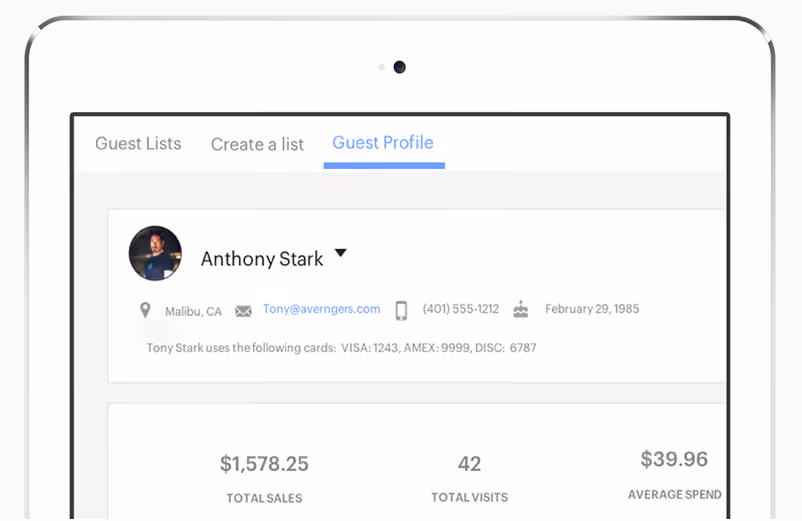Click the Malibu, CA location text
Screen dimensions: 802x521
click(x=193, y=311)
